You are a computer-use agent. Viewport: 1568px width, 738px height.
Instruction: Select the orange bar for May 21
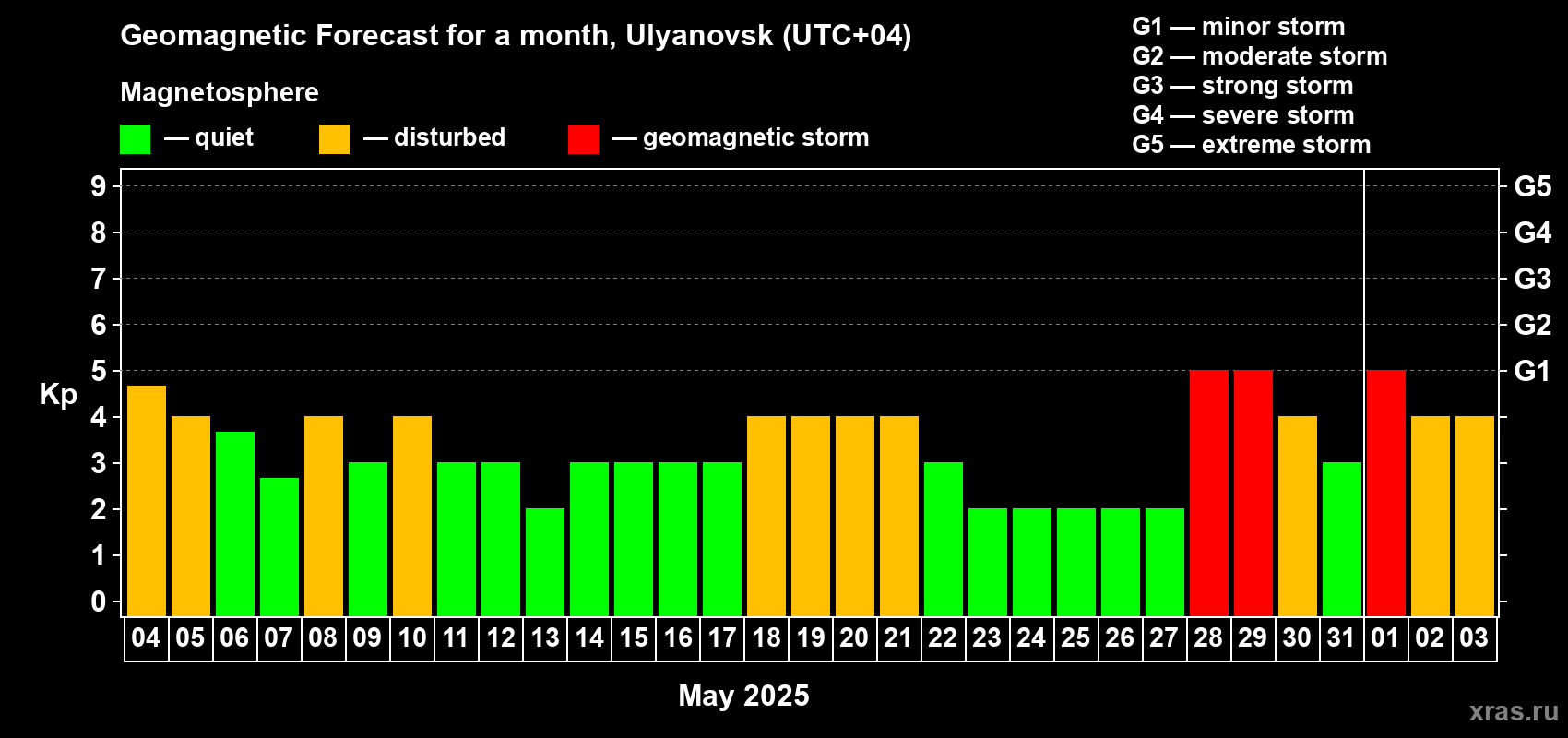[899, 517]
